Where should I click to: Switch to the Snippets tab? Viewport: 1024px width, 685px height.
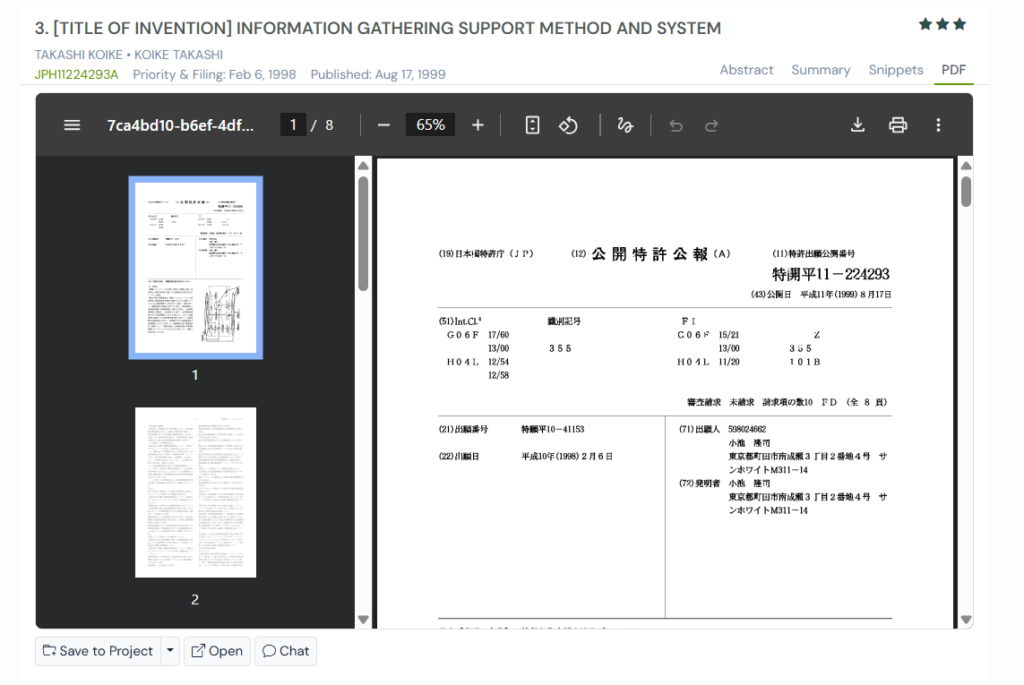click(896, 70)
